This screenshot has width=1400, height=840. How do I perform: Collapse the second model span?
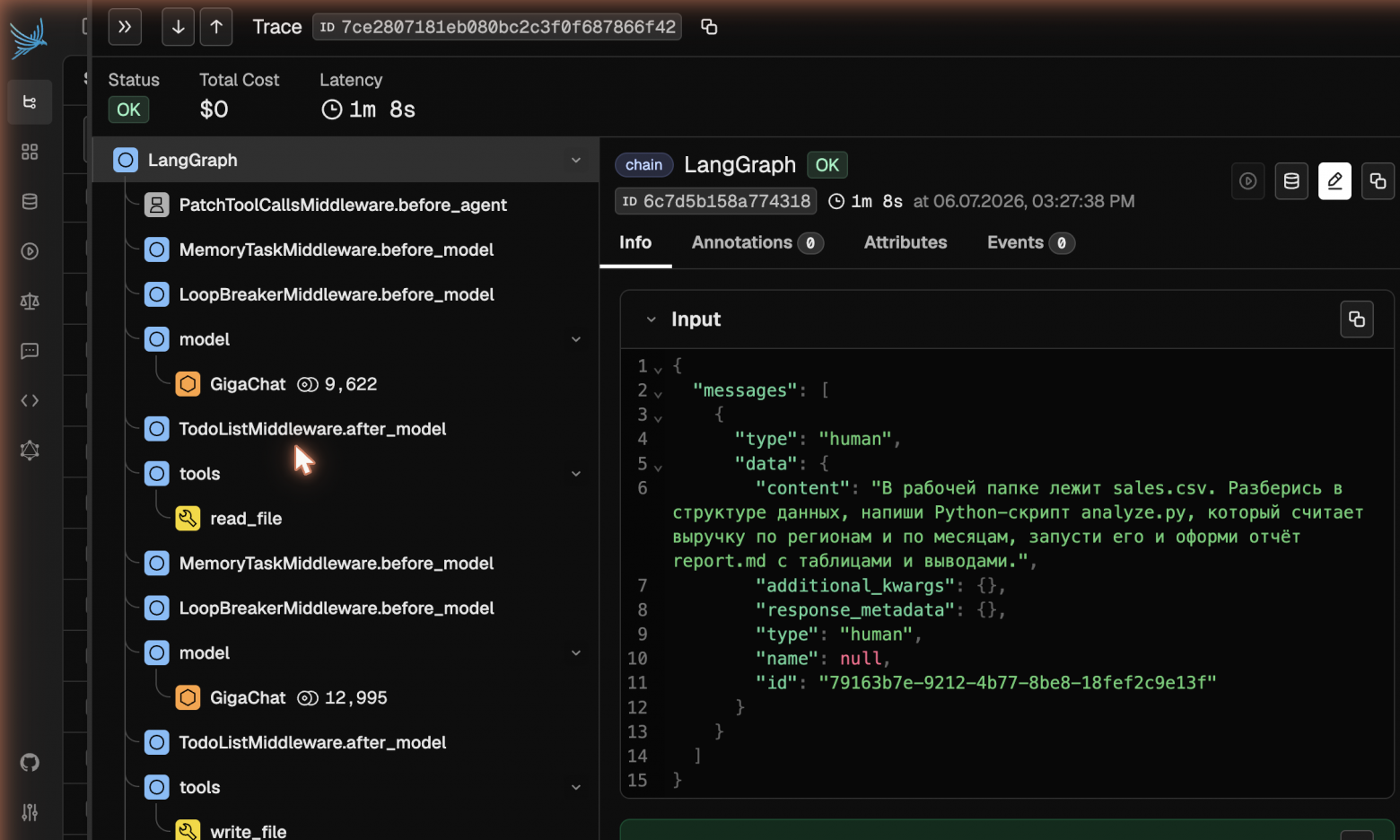pos(576,653)
